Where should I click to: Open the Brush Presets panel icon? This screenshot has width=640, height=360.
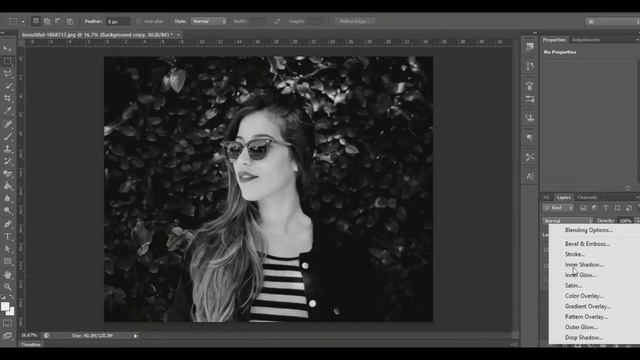[x=530, y=99]
